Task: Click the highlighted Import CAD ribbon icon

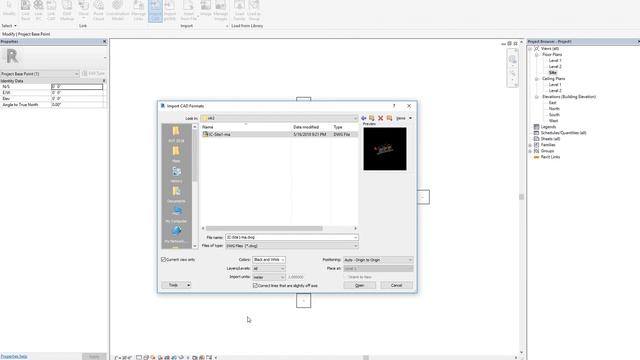Action: (156, 10)
